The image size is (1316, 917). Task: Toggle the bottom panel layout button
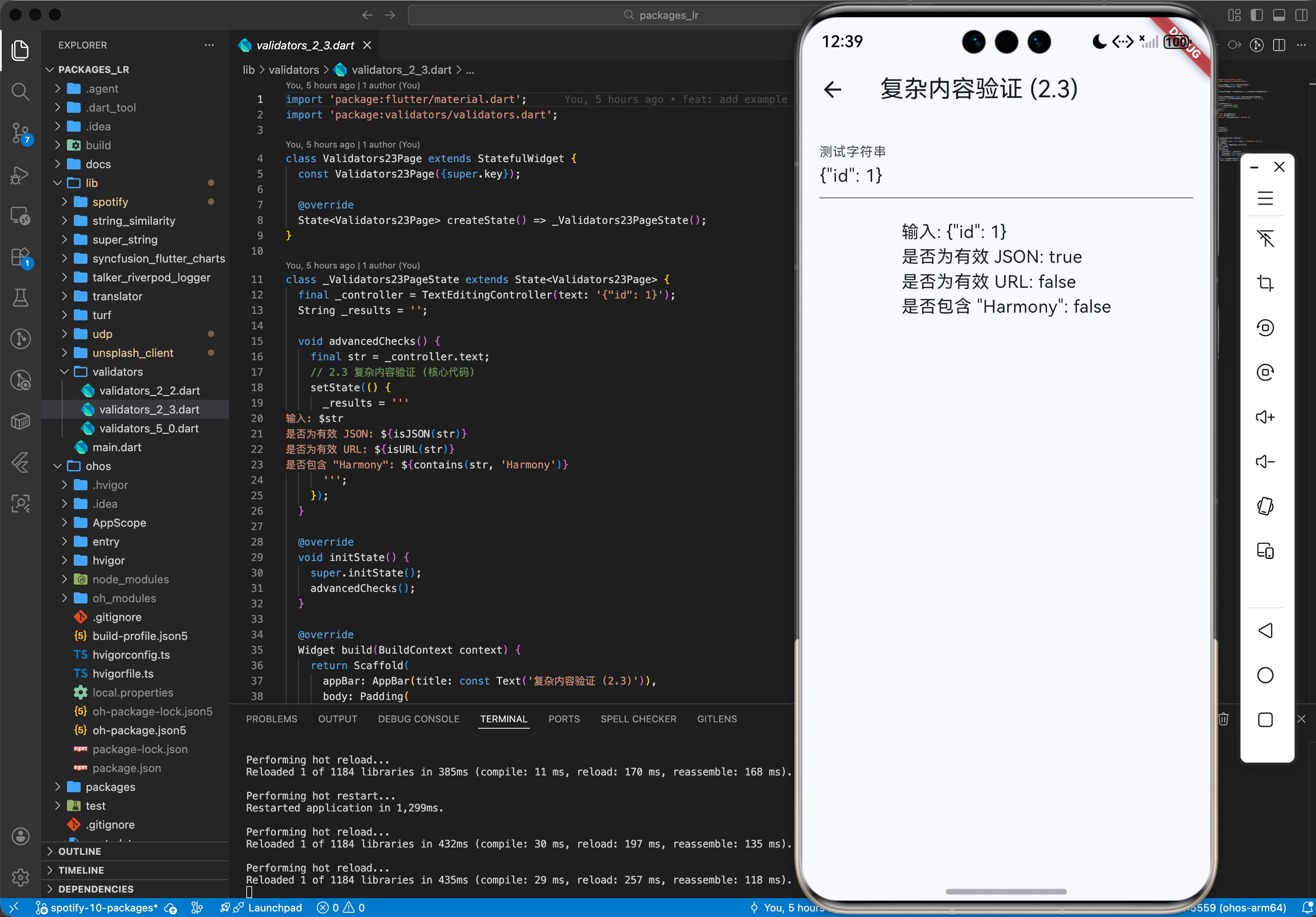tap(1279, 15)
